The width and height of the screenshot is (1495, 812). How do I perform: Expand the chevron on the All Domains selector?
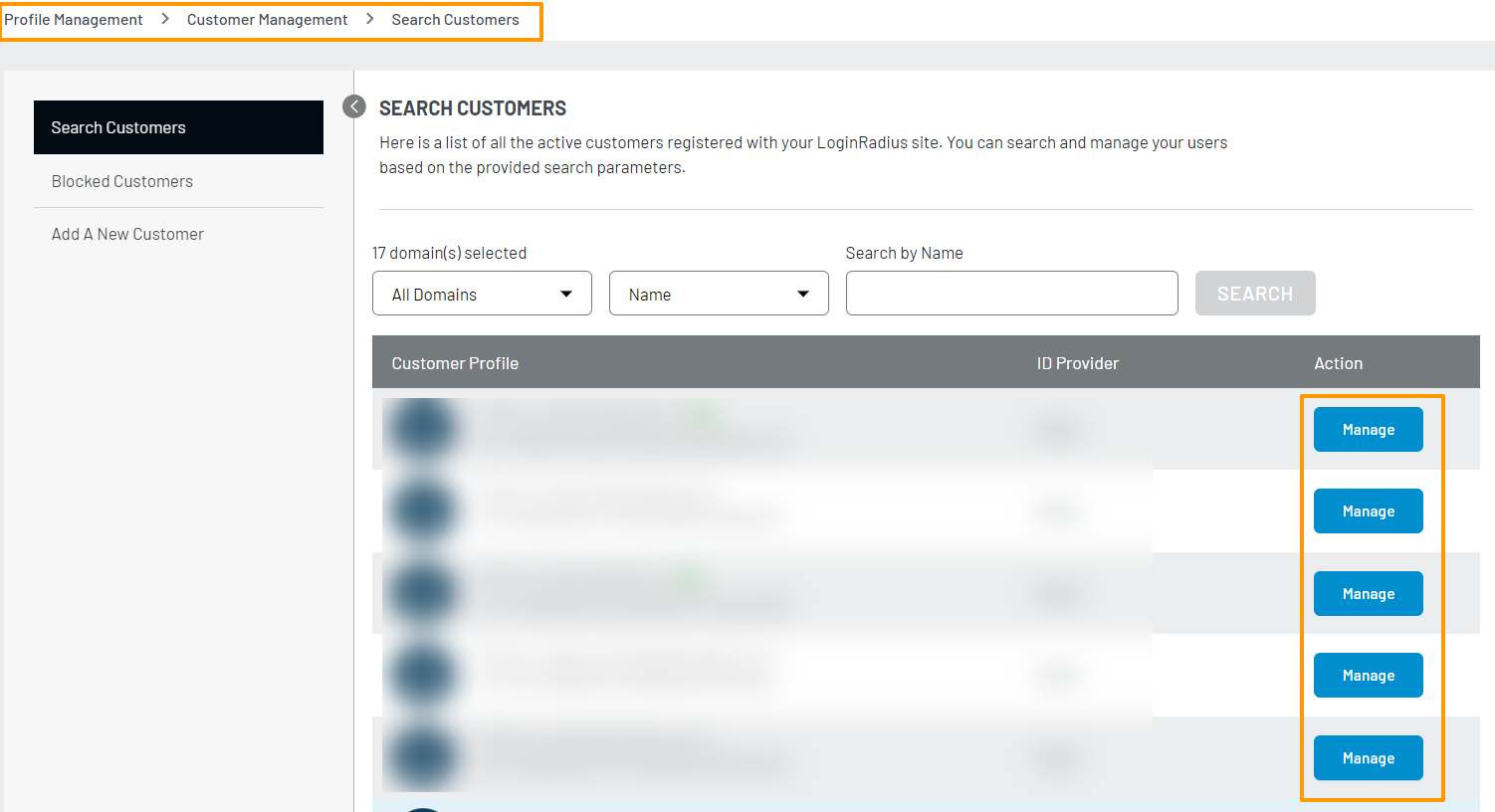(x=566, y=293)
